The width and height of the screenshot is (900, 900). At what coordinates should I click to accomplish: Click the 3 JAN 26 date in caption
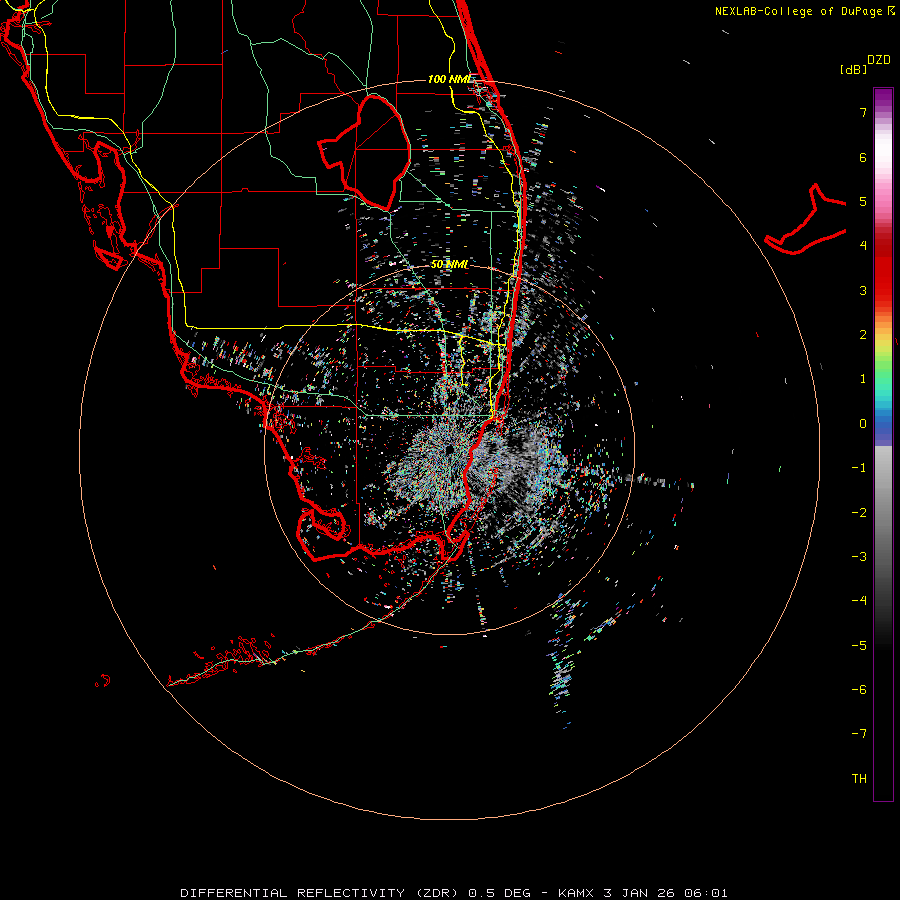pos(641,893)
